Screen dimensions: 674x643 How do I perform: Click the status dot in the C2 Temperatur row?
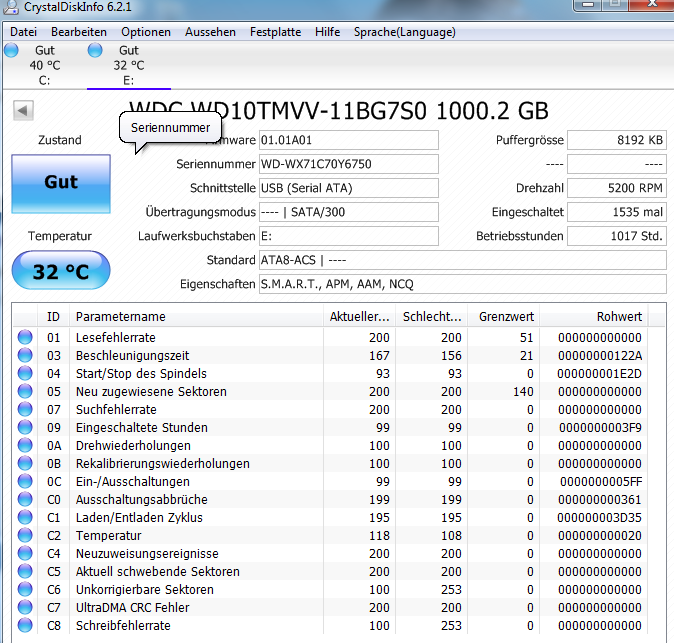pyautogui.click(x=25, y=536)
